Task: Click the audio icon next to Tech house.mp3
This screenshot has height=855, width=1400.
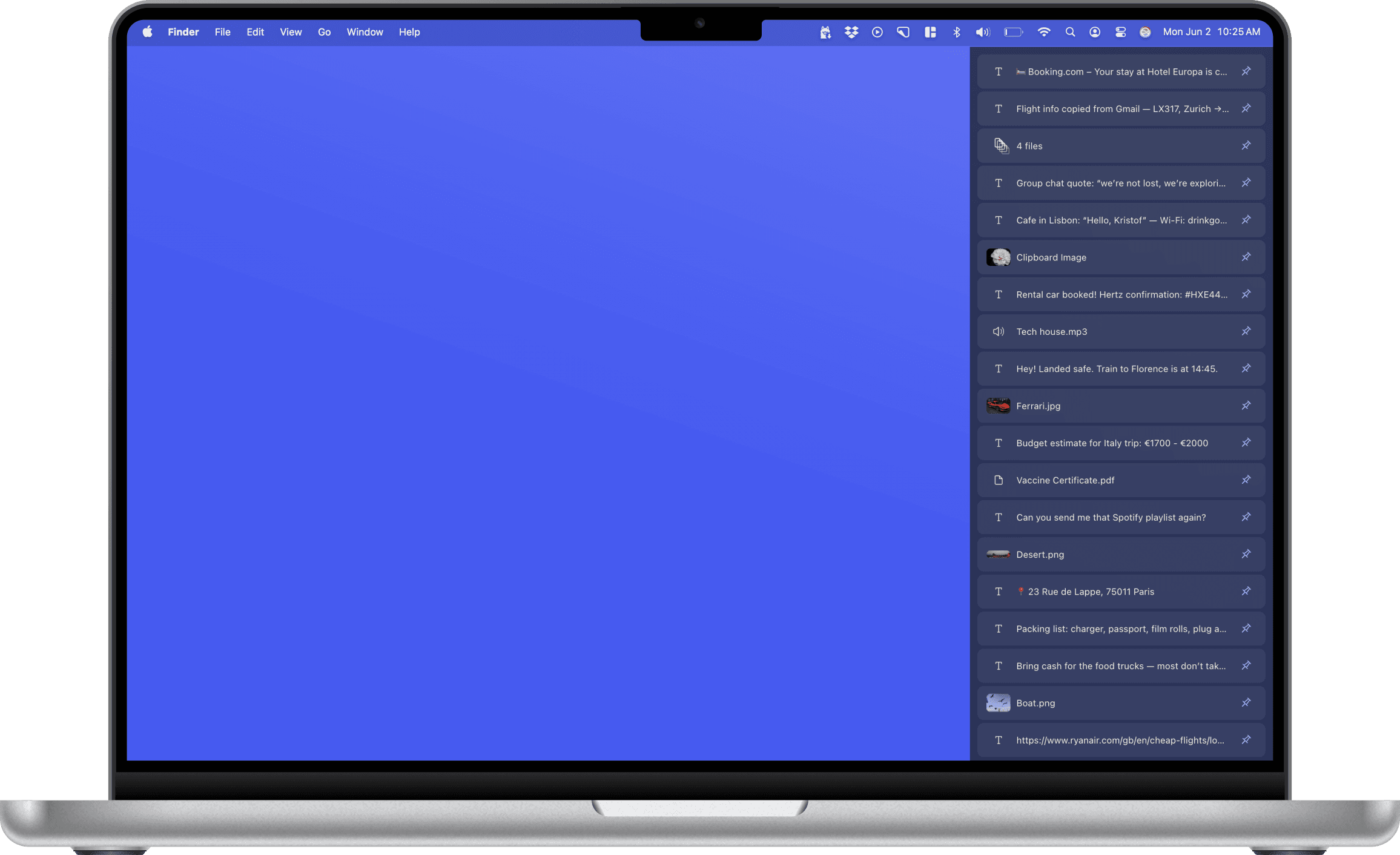Action: click(x=999, y=331)
